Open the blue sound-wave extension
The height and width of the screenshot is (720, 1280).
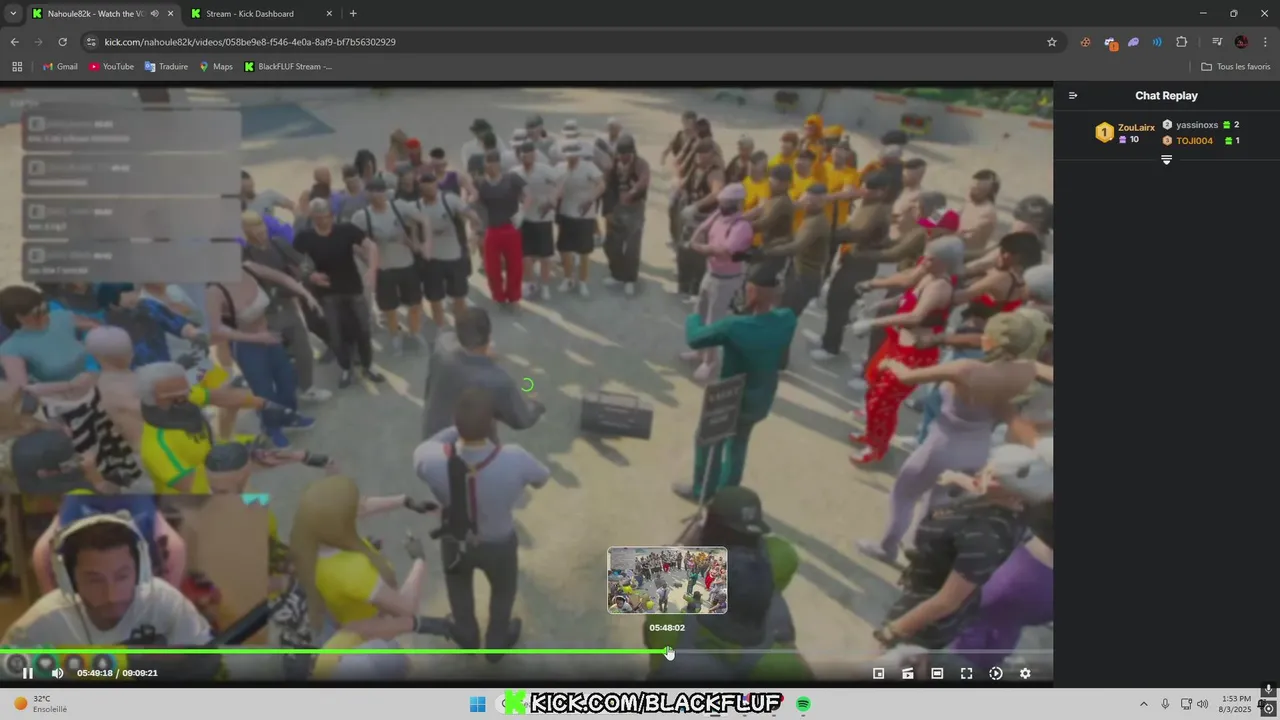click(1157, 42)
